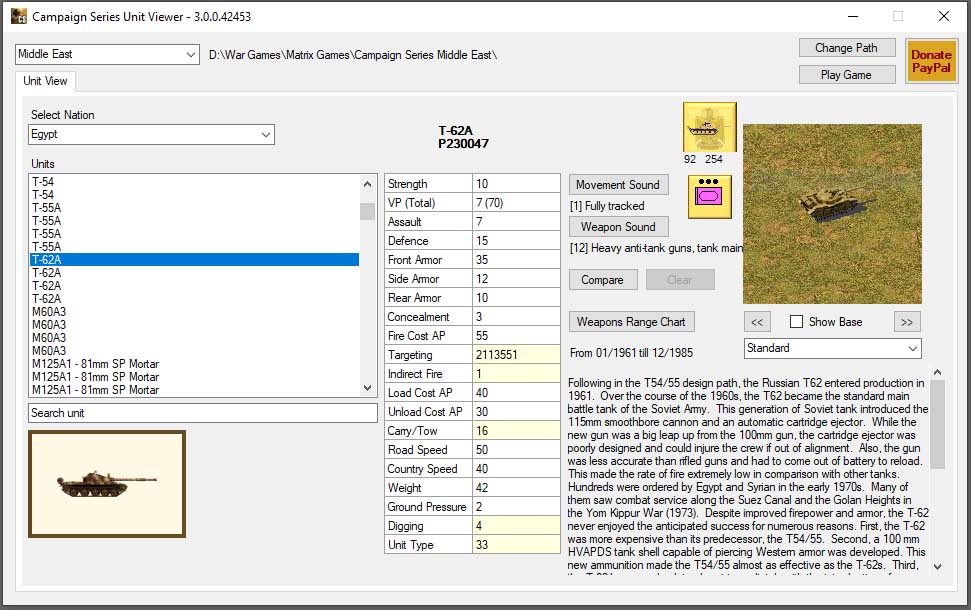Image resolution: width=971 pixels, height=610 pixels.
Task: Click the yellow NATO armor symbol icon
Action: [710, 196]
